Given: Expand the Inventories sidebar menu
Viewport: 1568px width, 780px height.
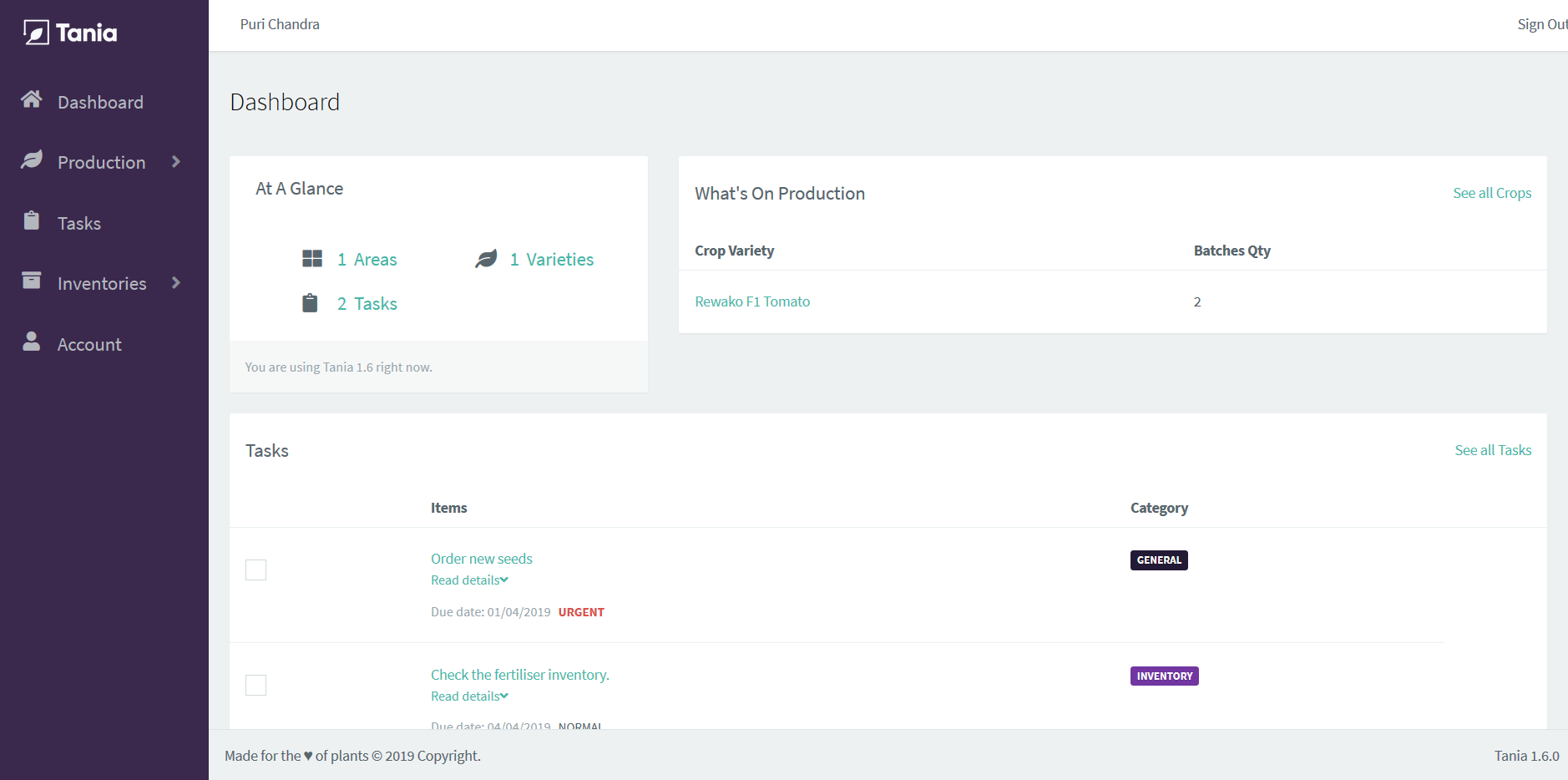Looking at the screenshot, I should pos(176,283).
